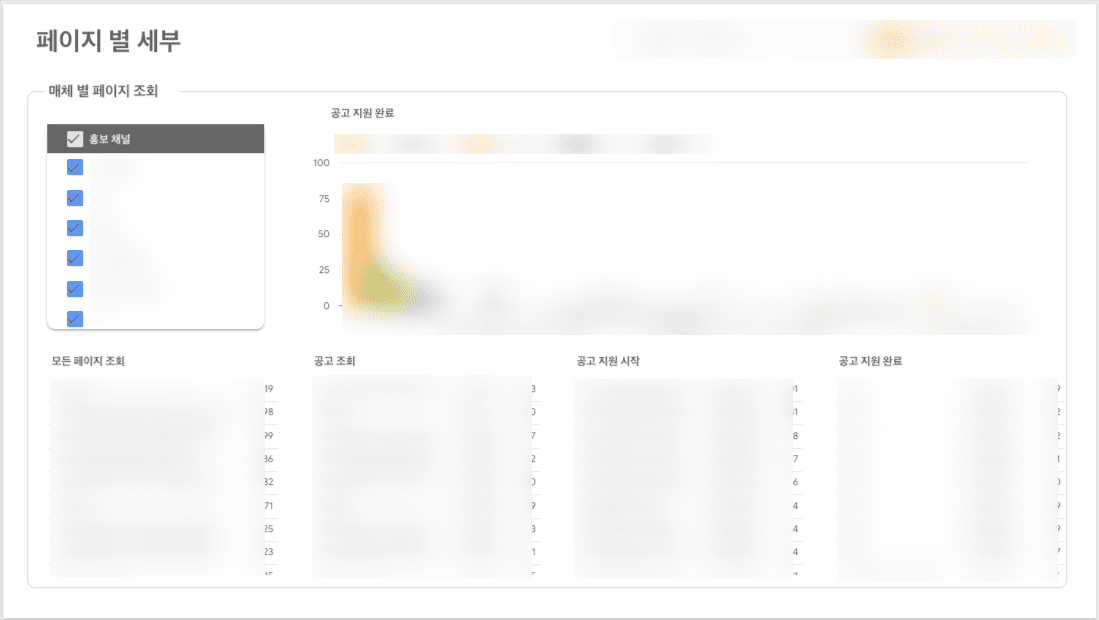Screen dimensions: 1099x620
Task: Click the row ending in 71 in 모든 페이지 조회
Action: tap(160, 506)
